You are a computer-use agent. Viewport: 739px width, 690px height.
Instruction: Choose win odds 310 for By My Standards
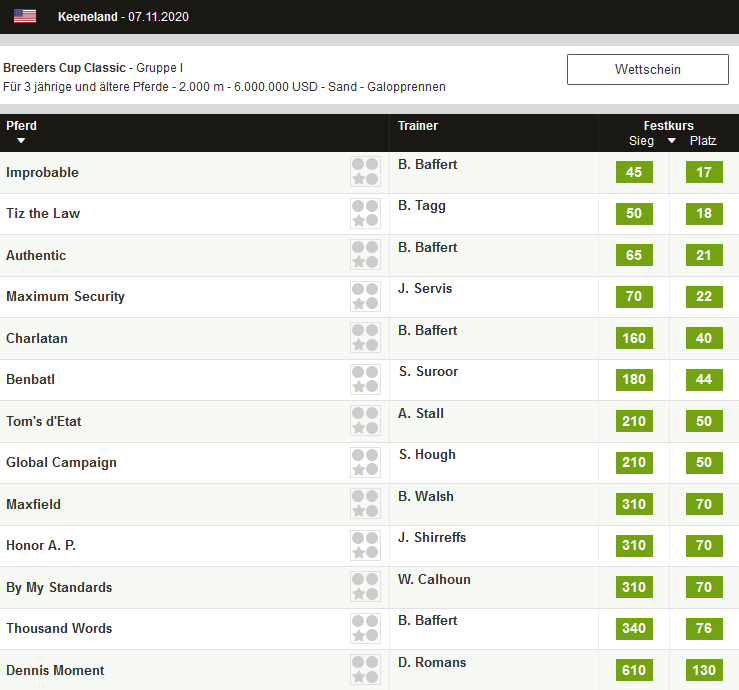point(634,587)
